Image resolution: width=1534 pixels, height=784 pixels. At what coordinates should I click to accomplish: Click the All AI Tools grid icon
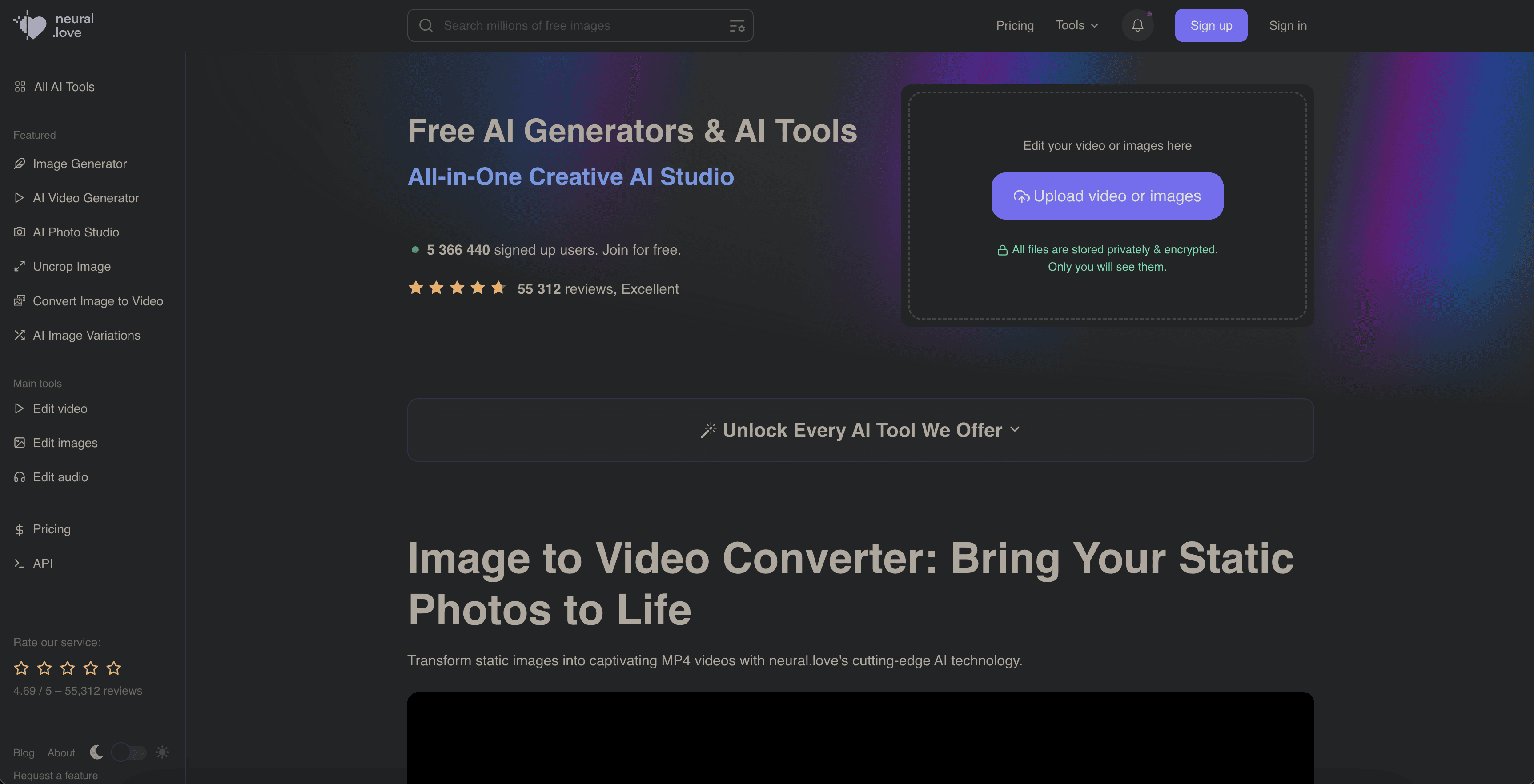click(20, 87)
